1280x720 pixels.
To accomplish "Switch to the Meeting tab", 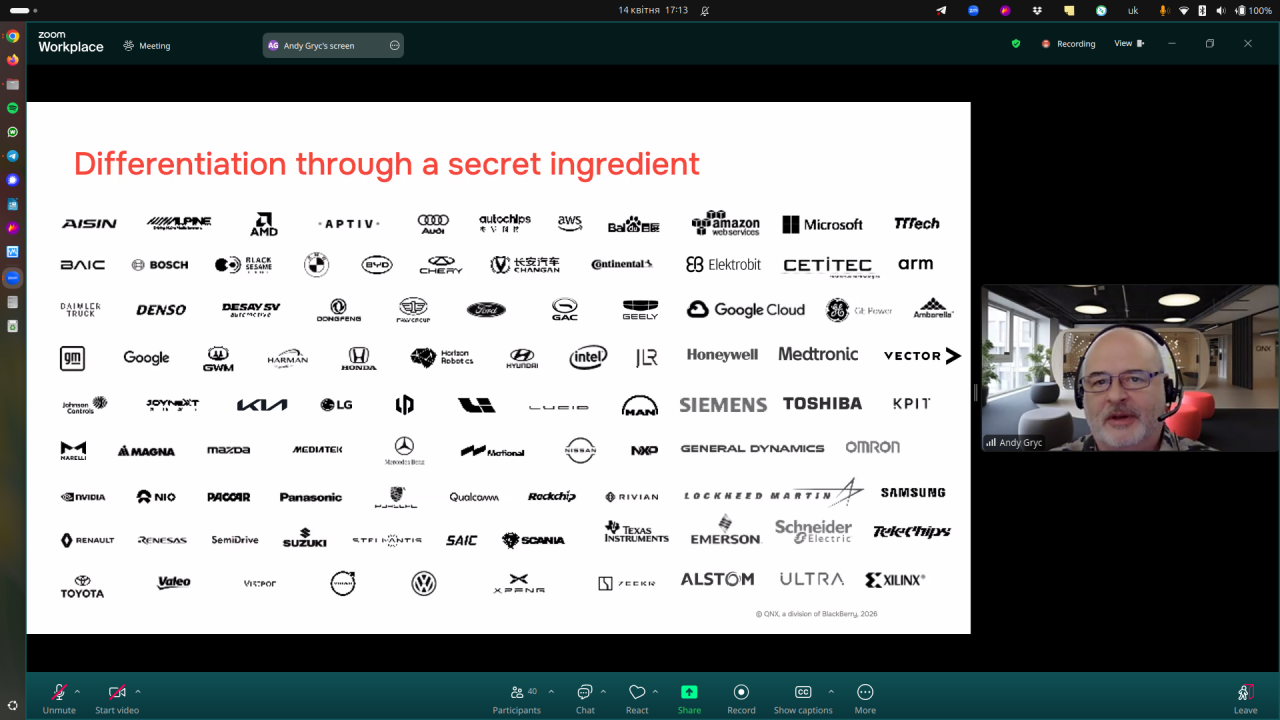I will pyautogui.click(x=146, y=45).
